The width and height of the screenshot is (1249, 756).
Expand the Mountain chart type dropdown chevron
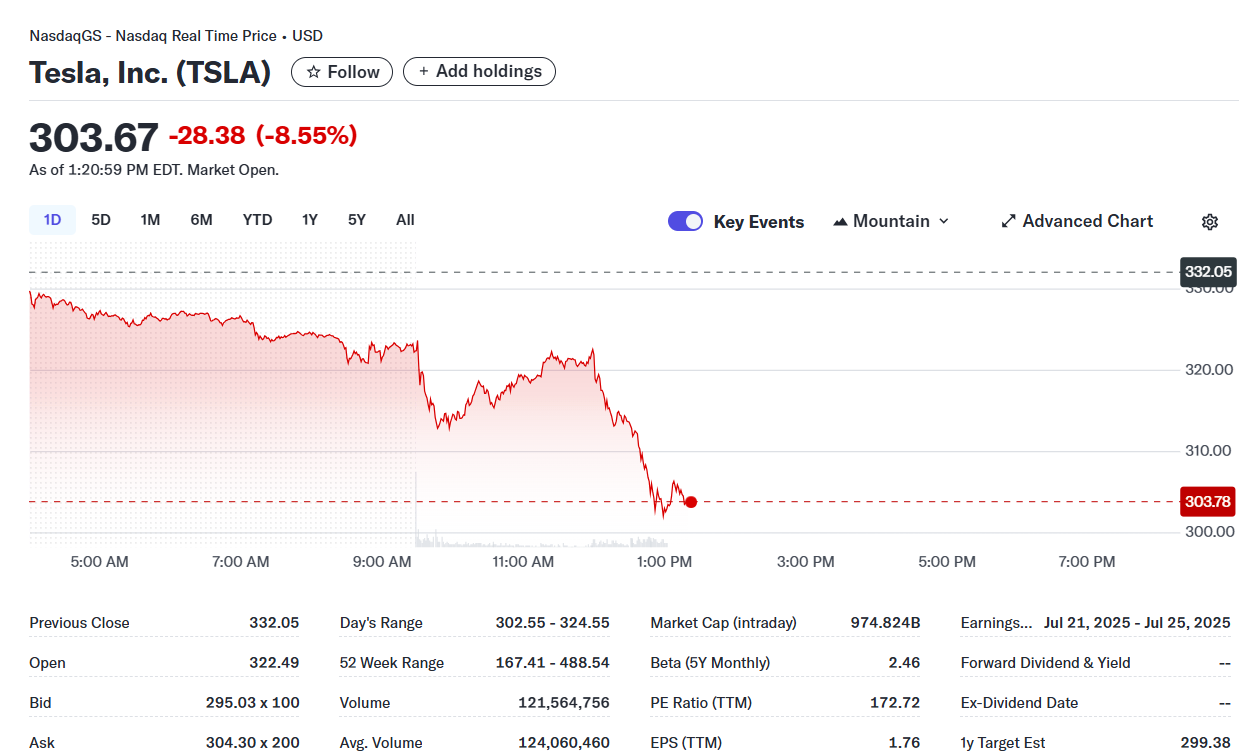click(x=944, y=222)
